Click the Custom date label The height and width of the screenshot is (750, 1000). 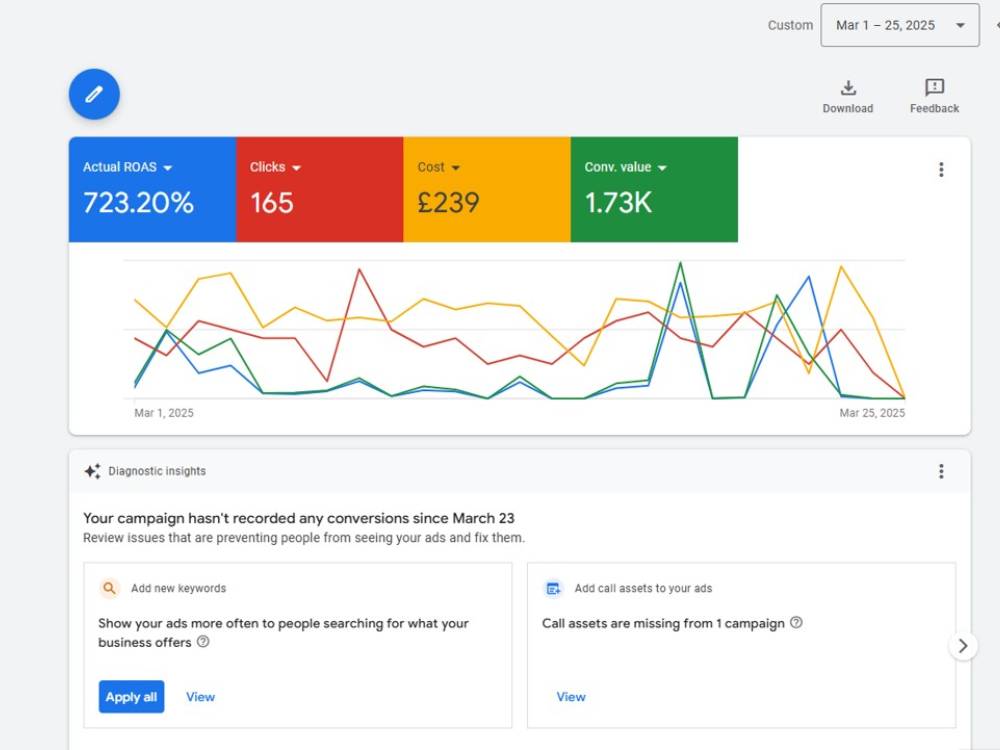coord(790,26)
